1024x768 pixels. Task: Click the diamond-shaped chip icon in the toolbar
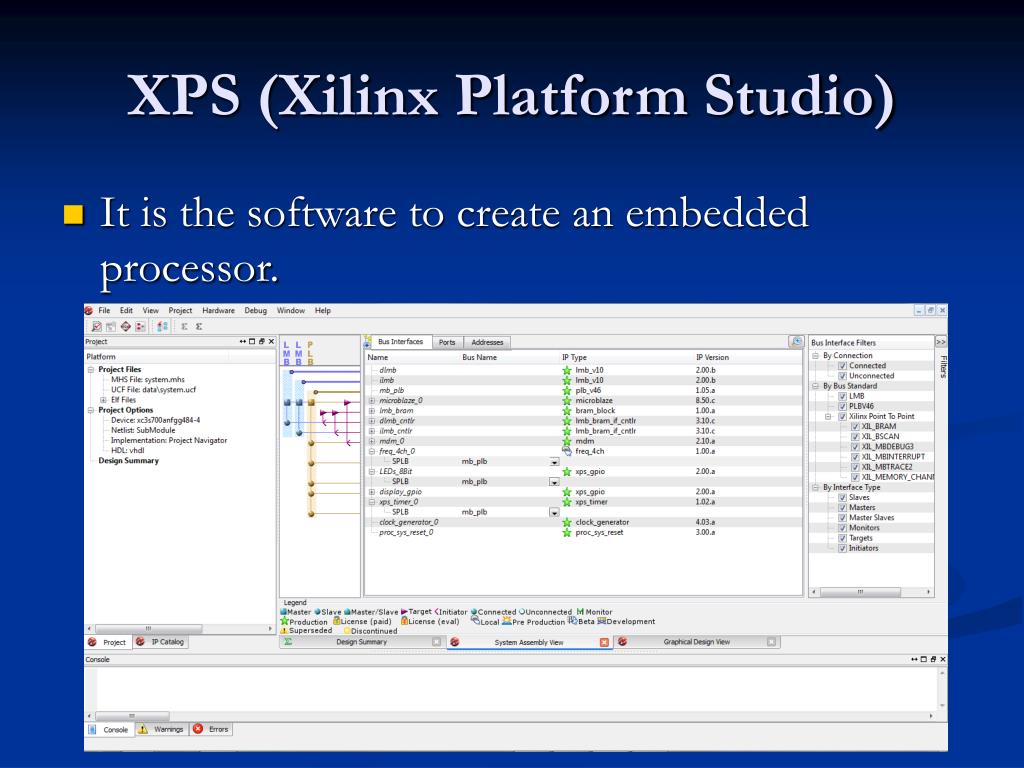click(x=125, y=327)
